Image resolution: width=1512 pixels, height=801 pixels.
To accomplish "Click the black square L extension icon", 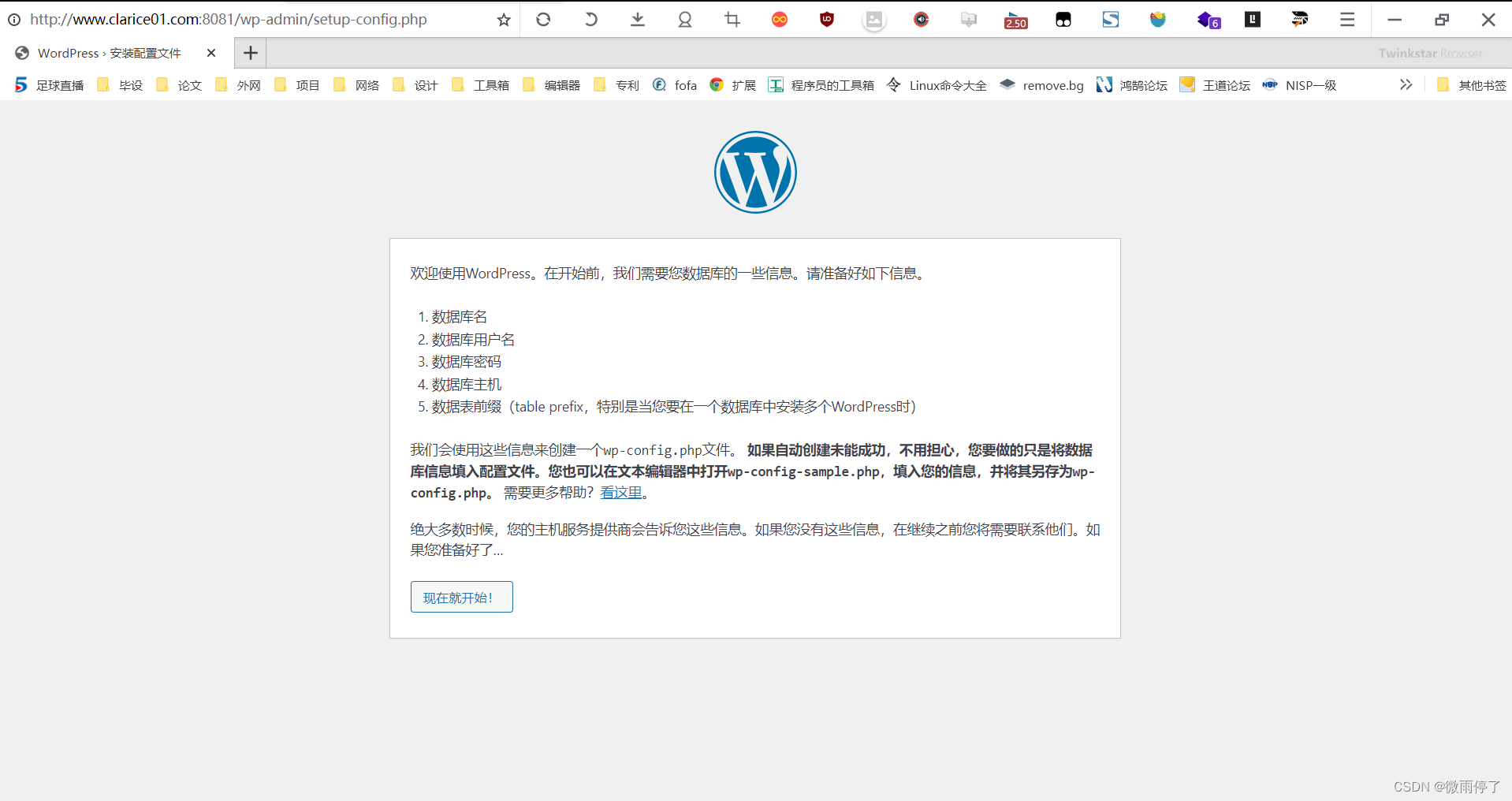I will 1253,20.
